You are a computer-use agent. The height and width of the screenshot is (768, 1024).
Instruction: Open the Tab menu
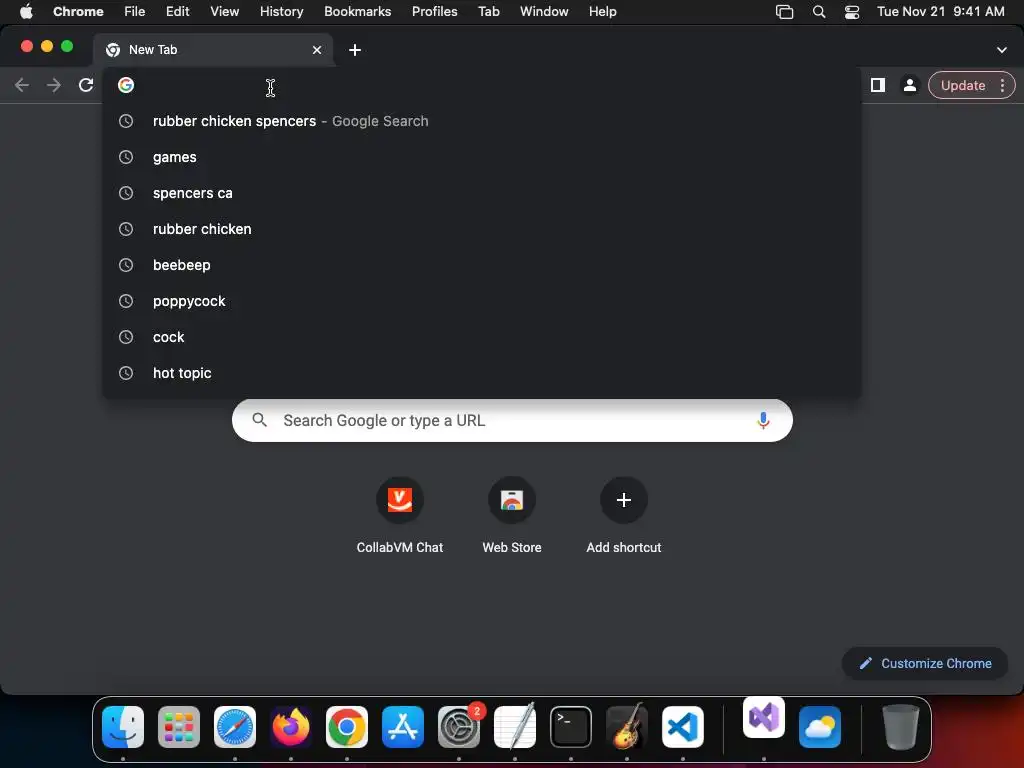coord(488,11)
